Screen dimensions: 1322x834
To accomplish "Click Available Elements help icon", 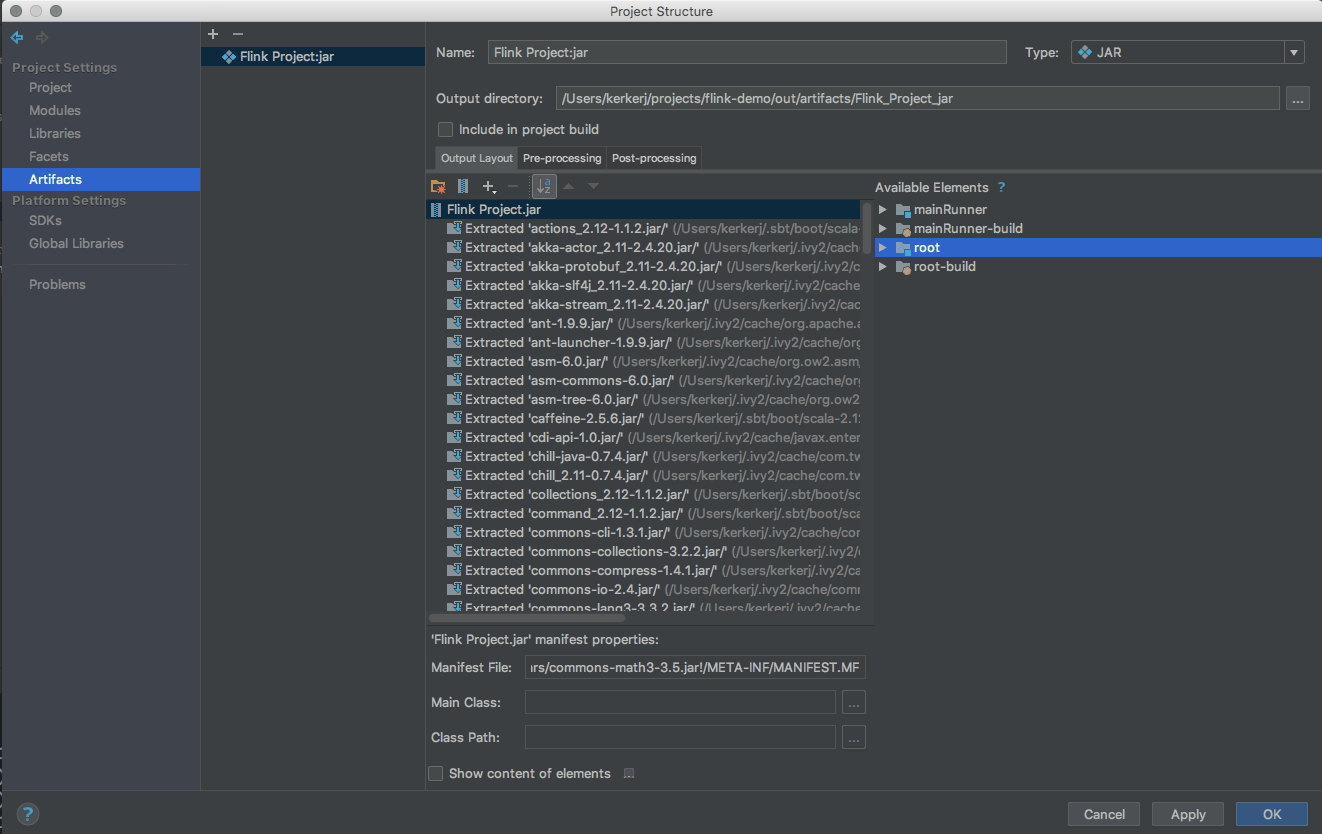I will [x=1001, y=187].
